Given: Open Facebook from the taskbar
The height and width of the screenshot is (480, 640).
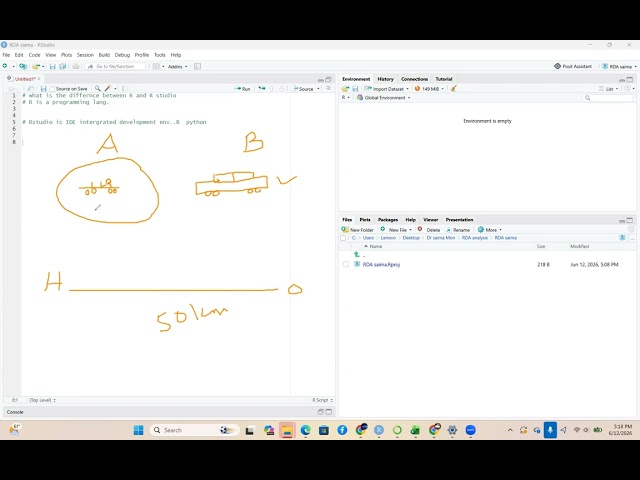Looking at the screenshot, I should (x=342, y=430).
